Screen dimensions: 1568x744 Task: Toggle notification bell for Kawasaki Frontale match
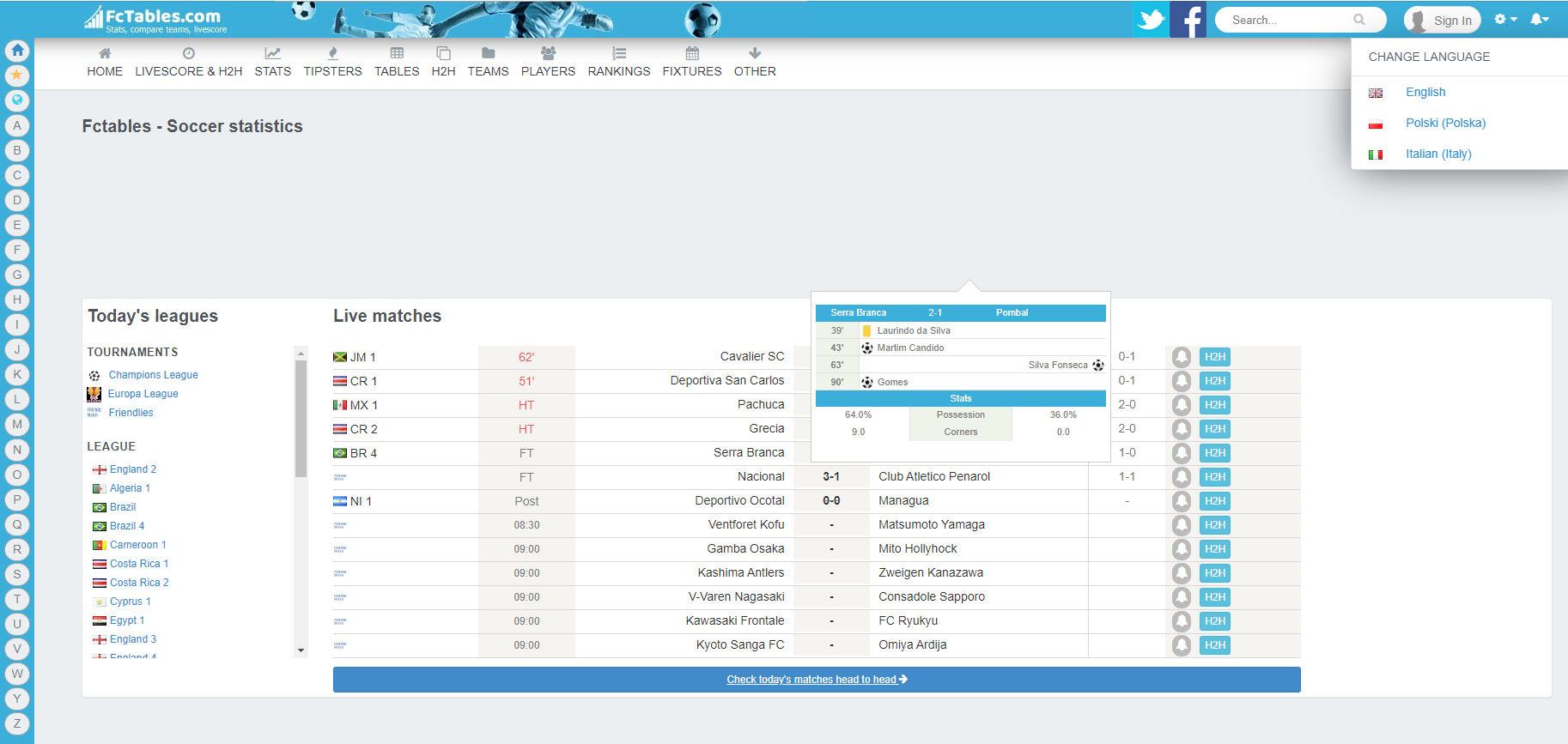(x=1182, y=621)
